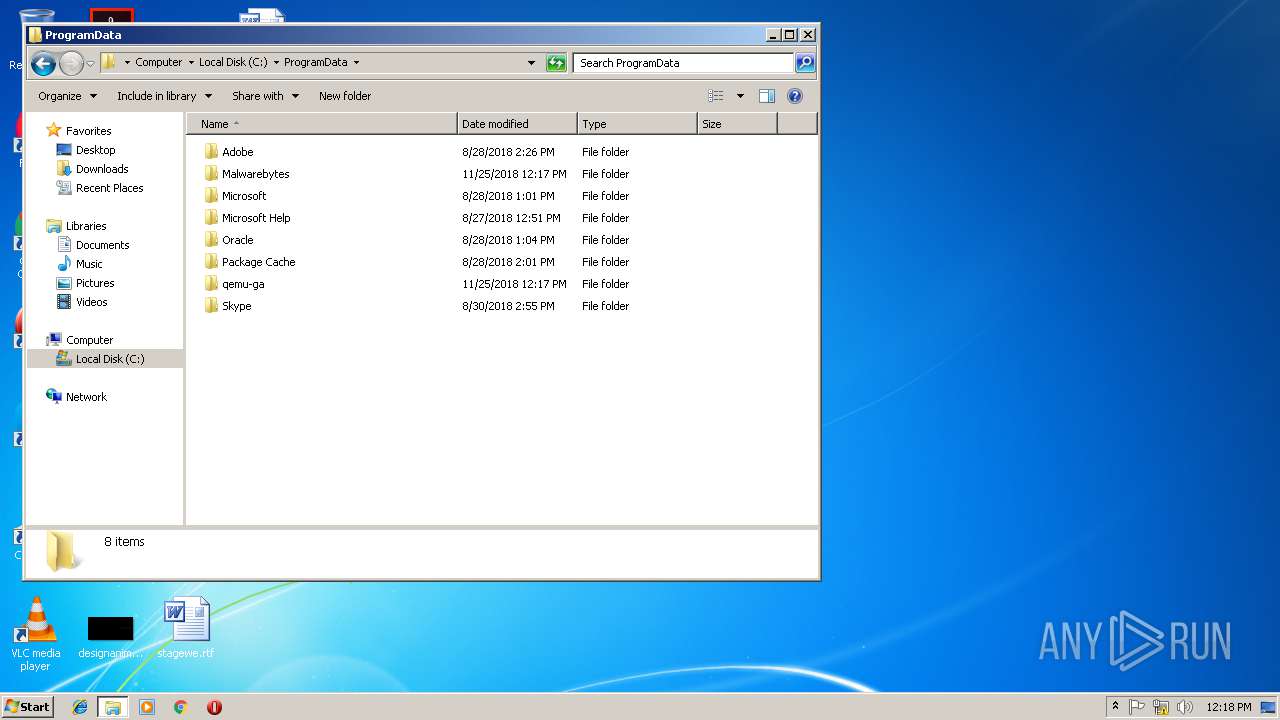This screenshot has width=1280, height=720.
Task: Open the Organize menu
Action: pos(68,96)
